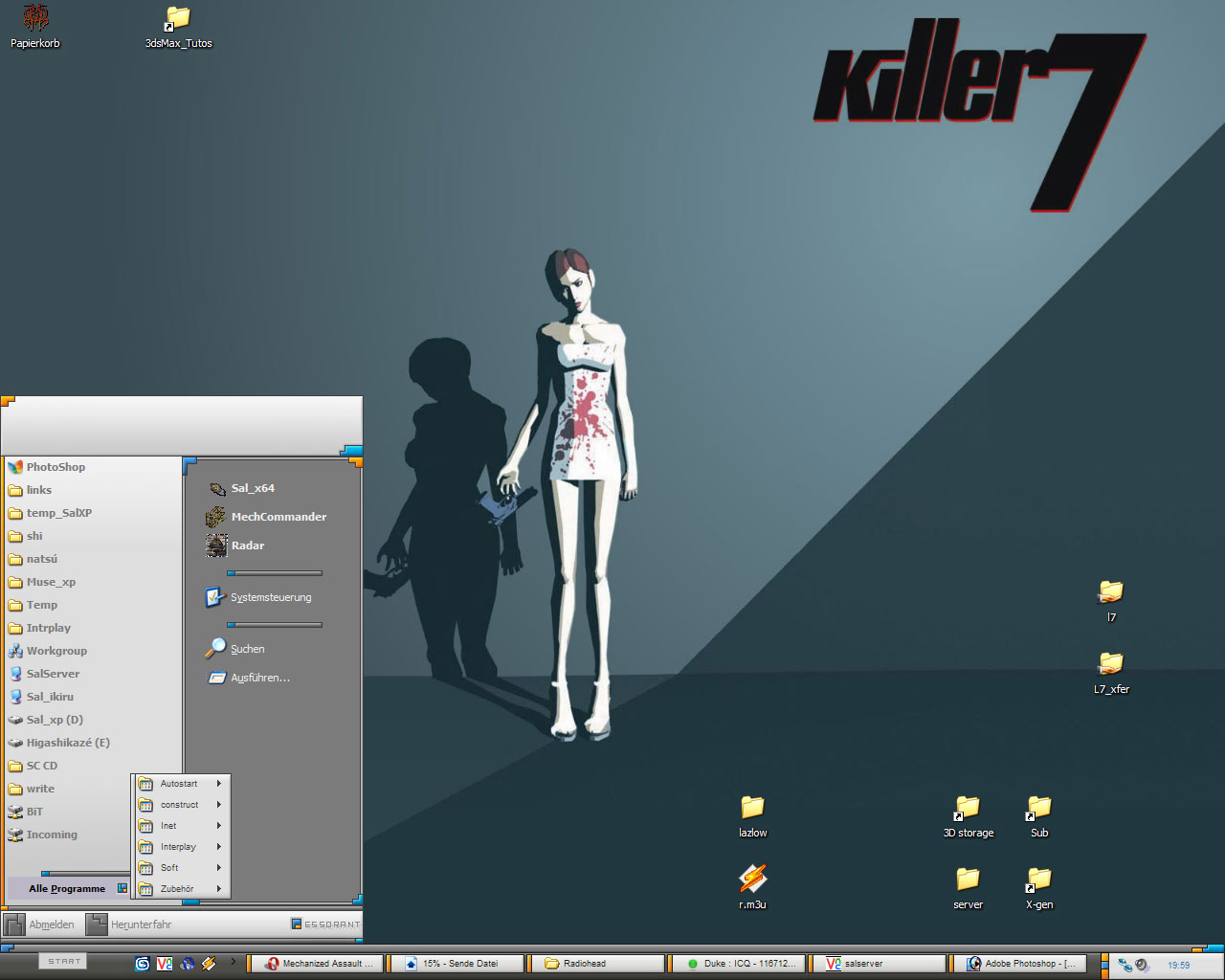Click the Abmelden log off button
The image size is (1225, 980).
tap(39, 924)
